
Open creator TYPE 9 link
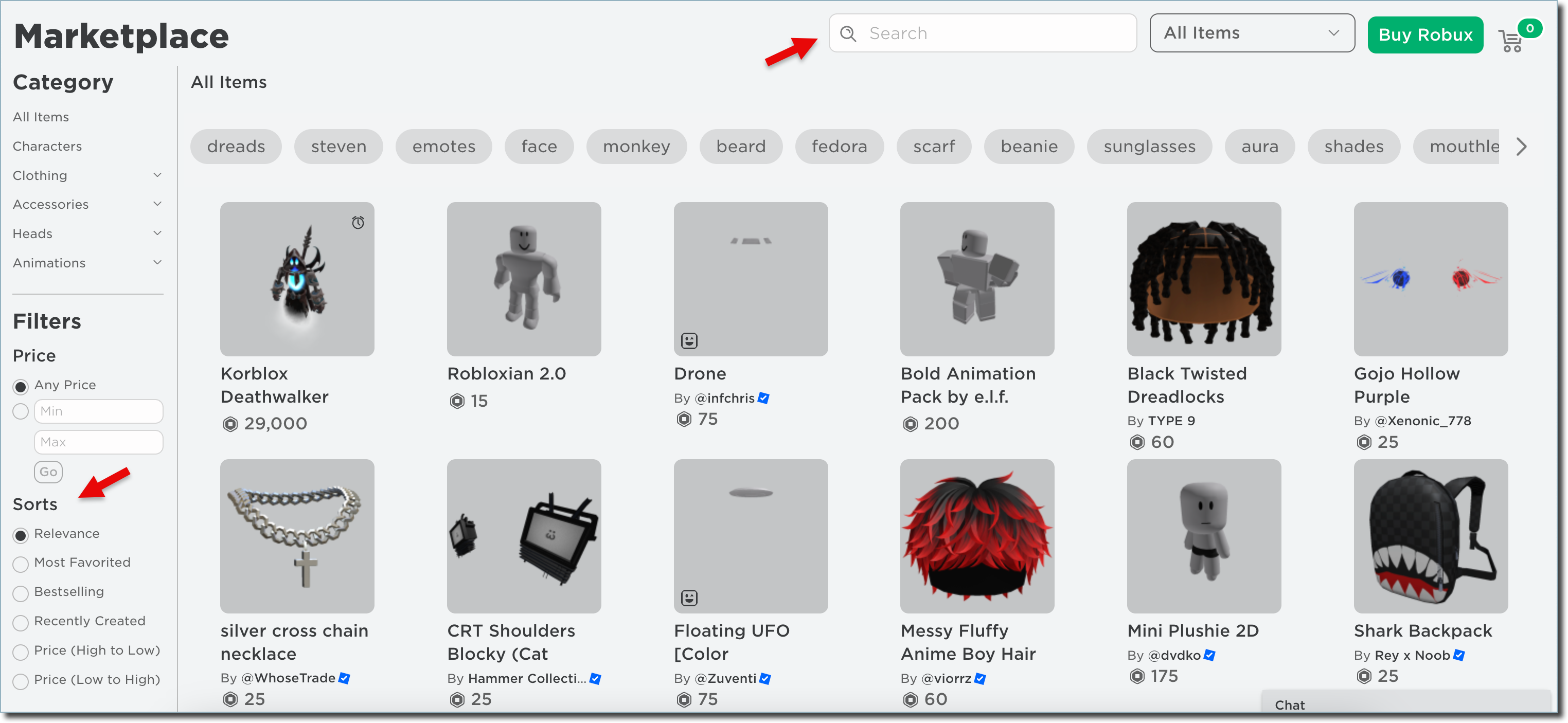pos(1171,421)
